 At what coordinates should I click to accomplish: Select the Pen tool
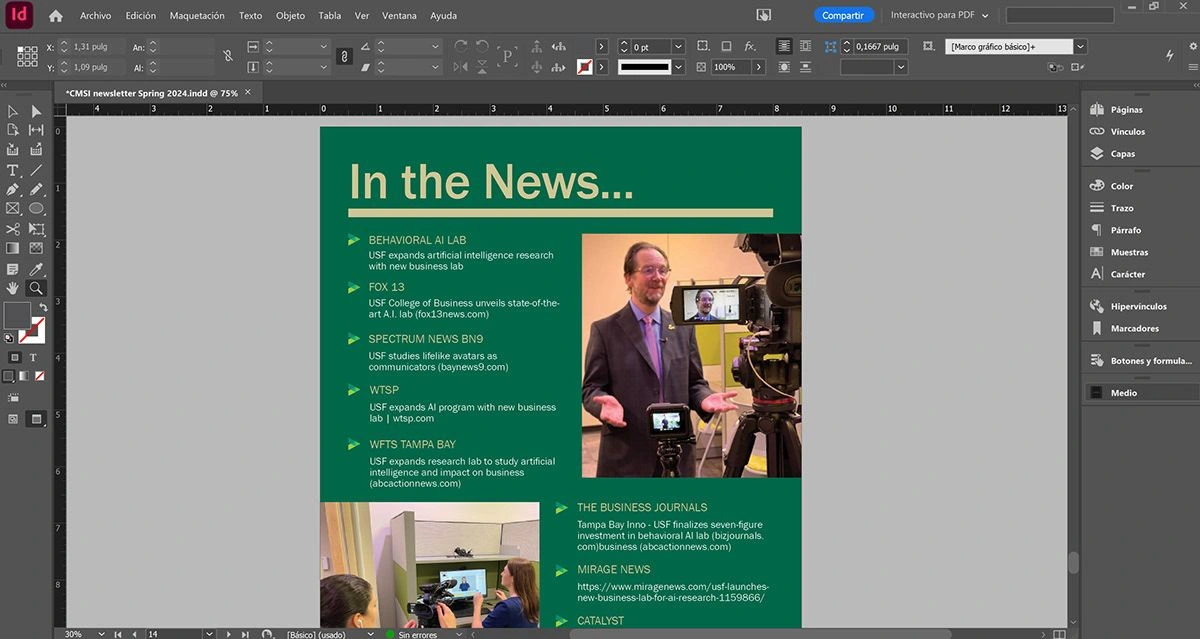(13, 189)
